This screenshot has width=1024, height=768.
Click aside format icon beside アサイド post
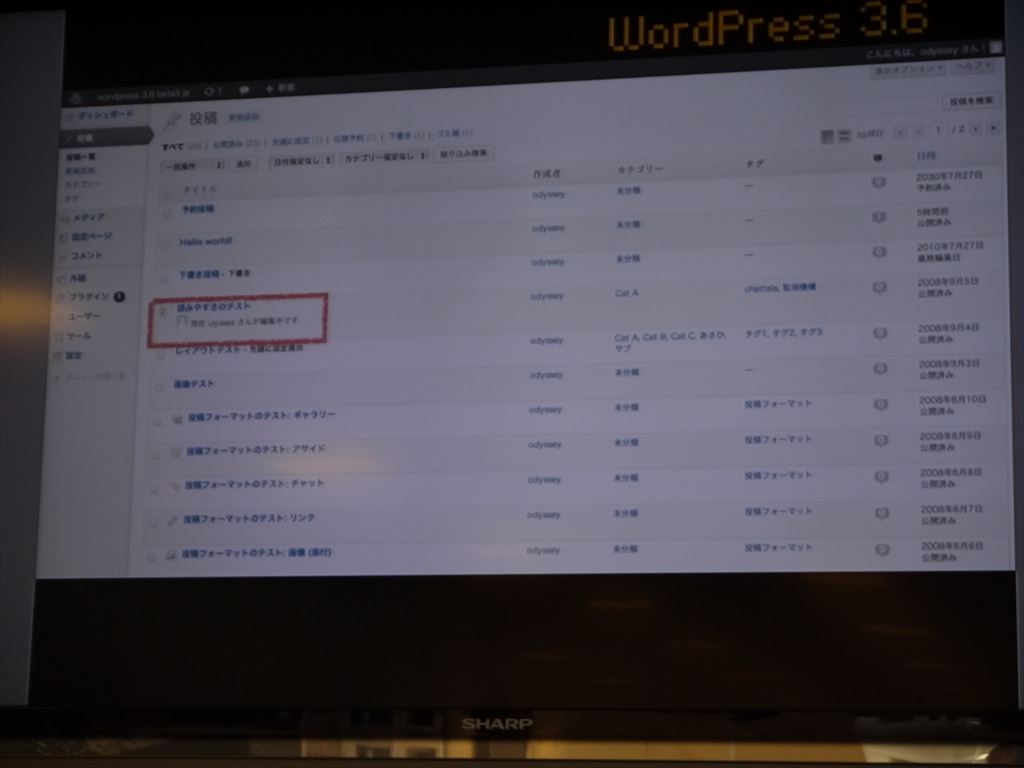[176, 452]
